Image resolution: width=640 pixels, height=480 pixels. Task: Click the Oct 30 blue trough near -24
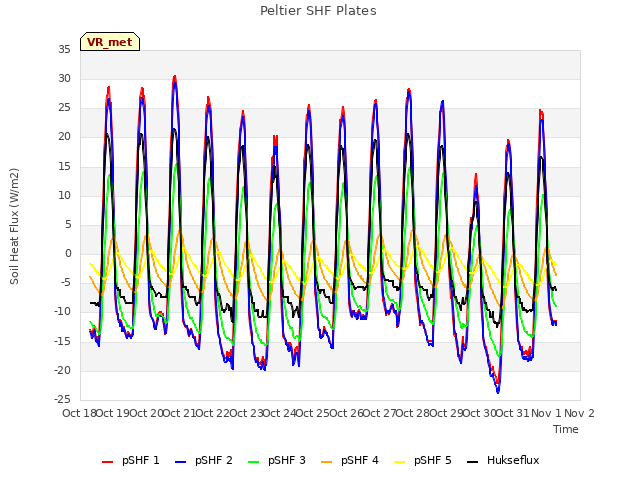[x=498, y=391]
